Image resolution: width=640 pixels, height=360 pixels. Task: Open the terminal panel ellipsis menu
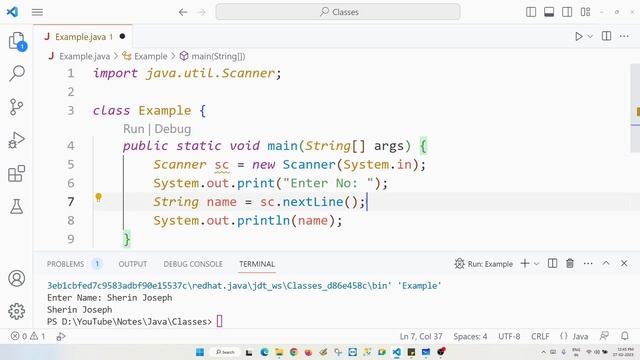588,264
